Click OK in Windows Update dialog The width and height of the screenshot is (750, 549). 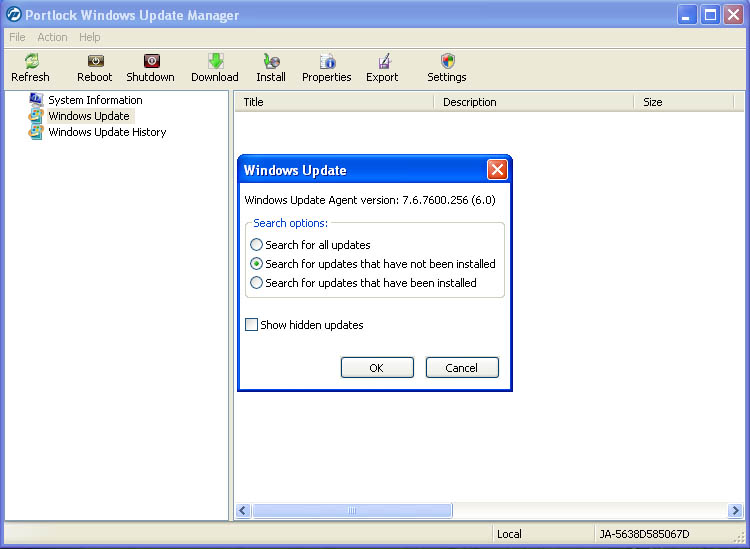(x=377, y=367)
